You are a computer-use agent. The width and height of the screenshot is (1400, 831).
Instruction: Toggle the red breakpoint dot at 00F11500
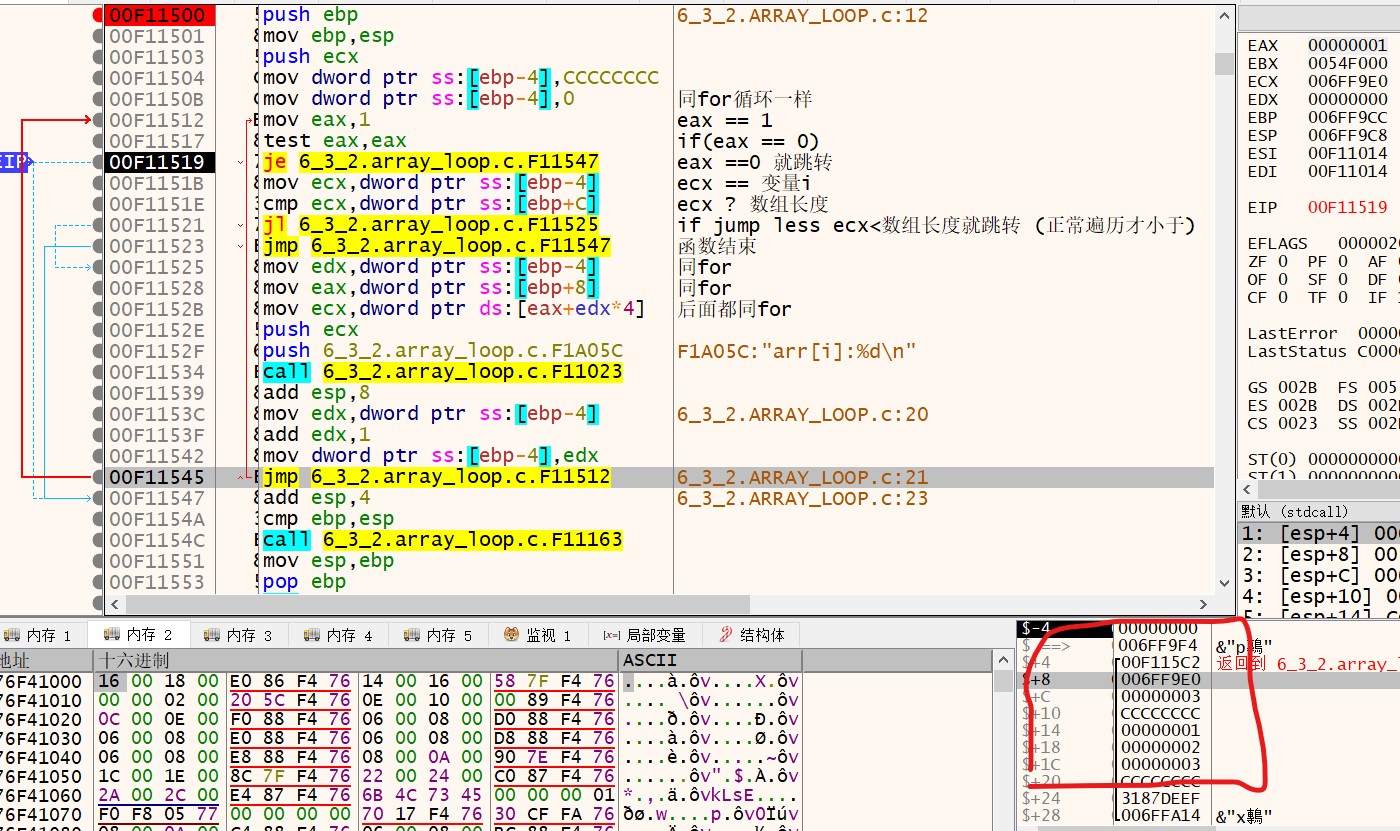(x=98, y=15)
